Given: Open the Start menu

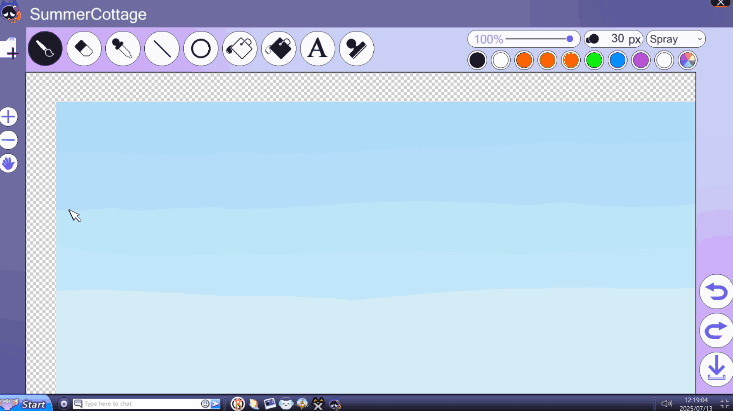Looking at the screenshot, I should coord(27,404).
